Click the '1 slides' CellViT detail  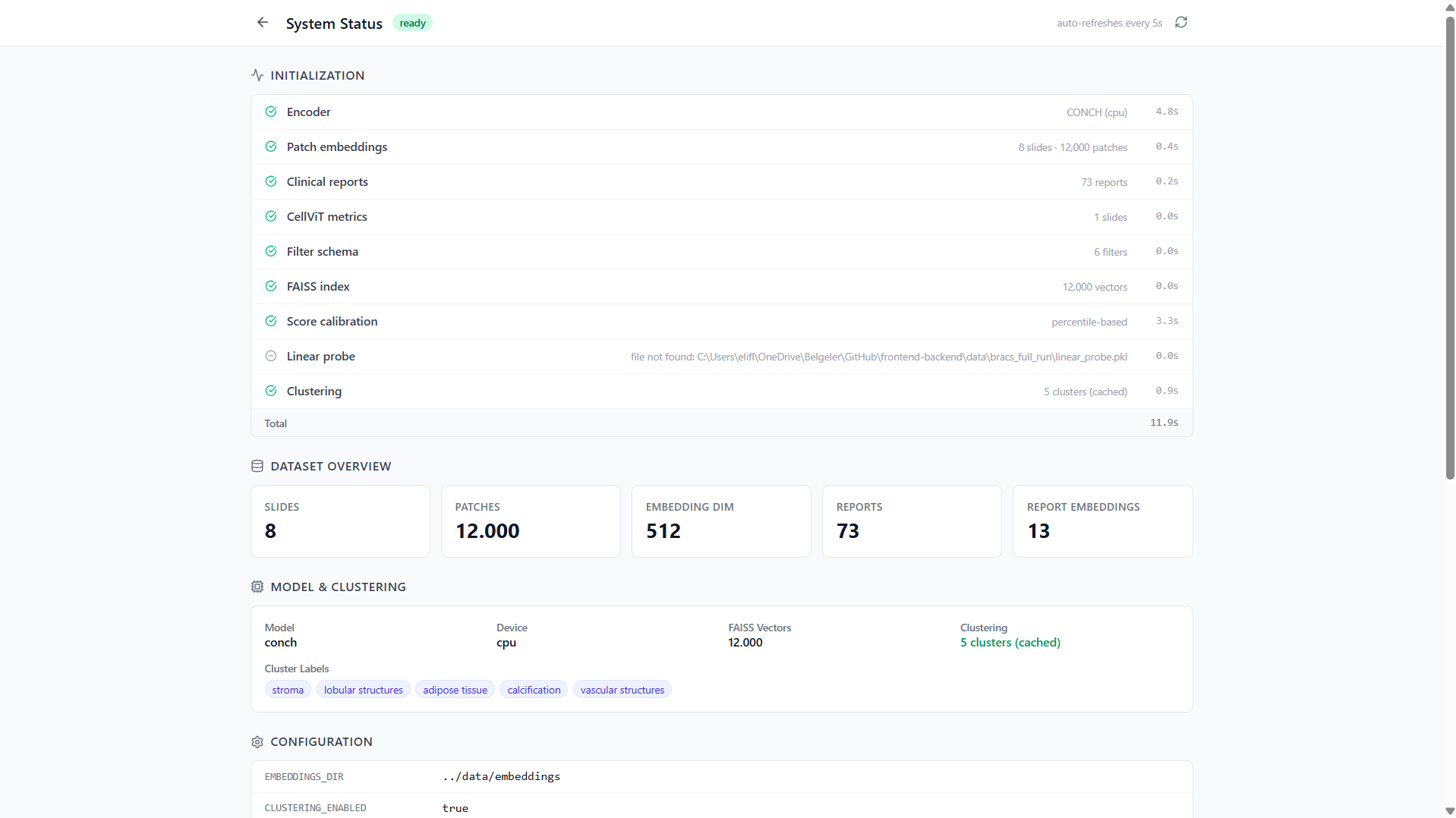tap(1111, 217)
